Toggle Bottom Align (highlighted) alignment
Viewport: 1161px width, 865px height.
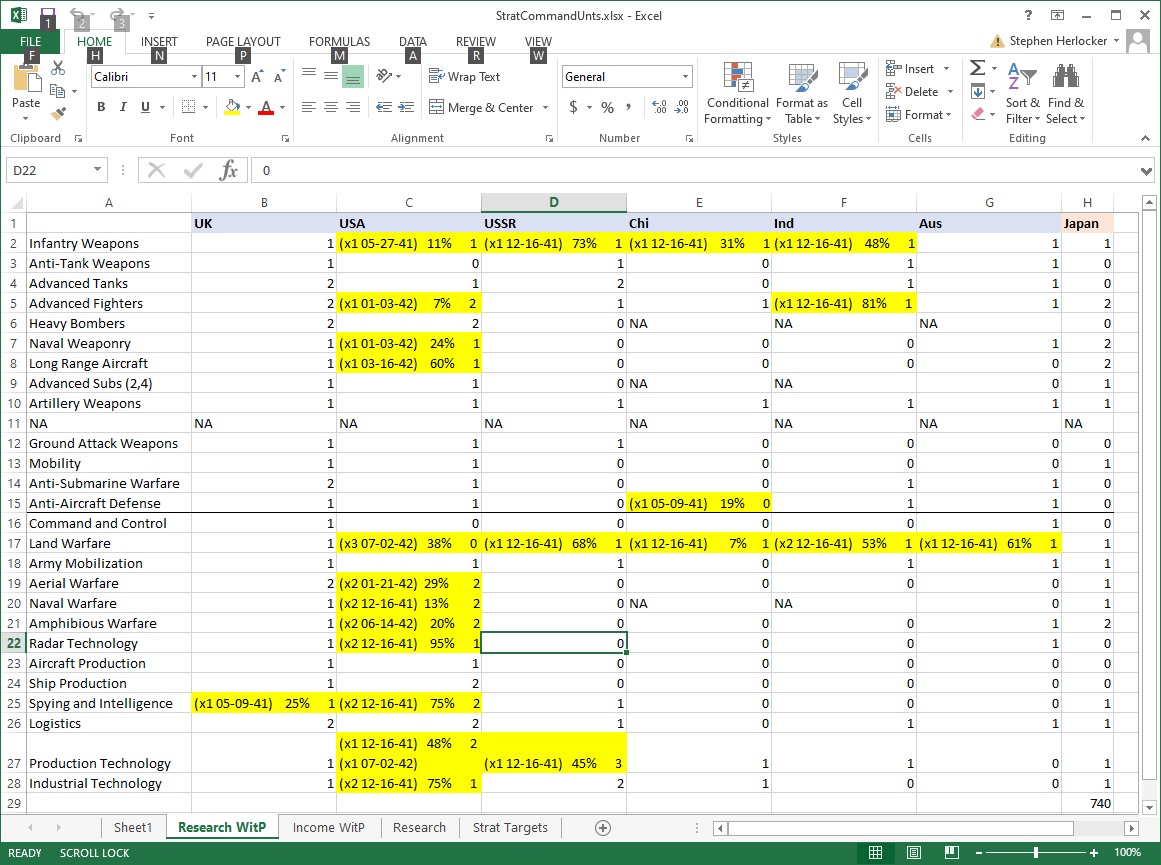(x=353, y=76)
